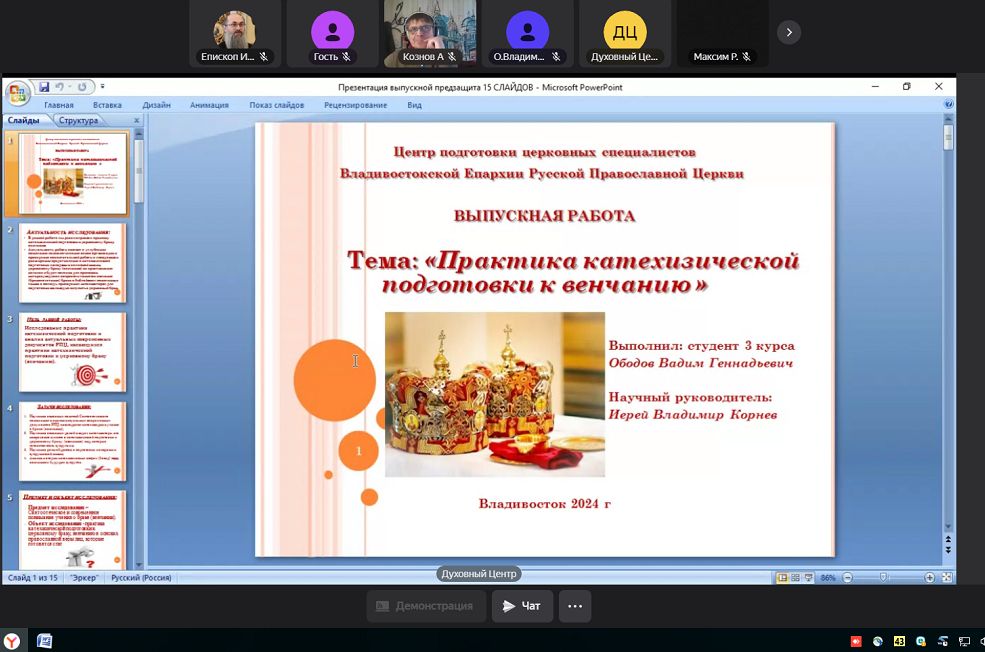Click the zoom in plus button
Image resolution: width=985 pixels, height=652 pixels.
click(930, 578)
